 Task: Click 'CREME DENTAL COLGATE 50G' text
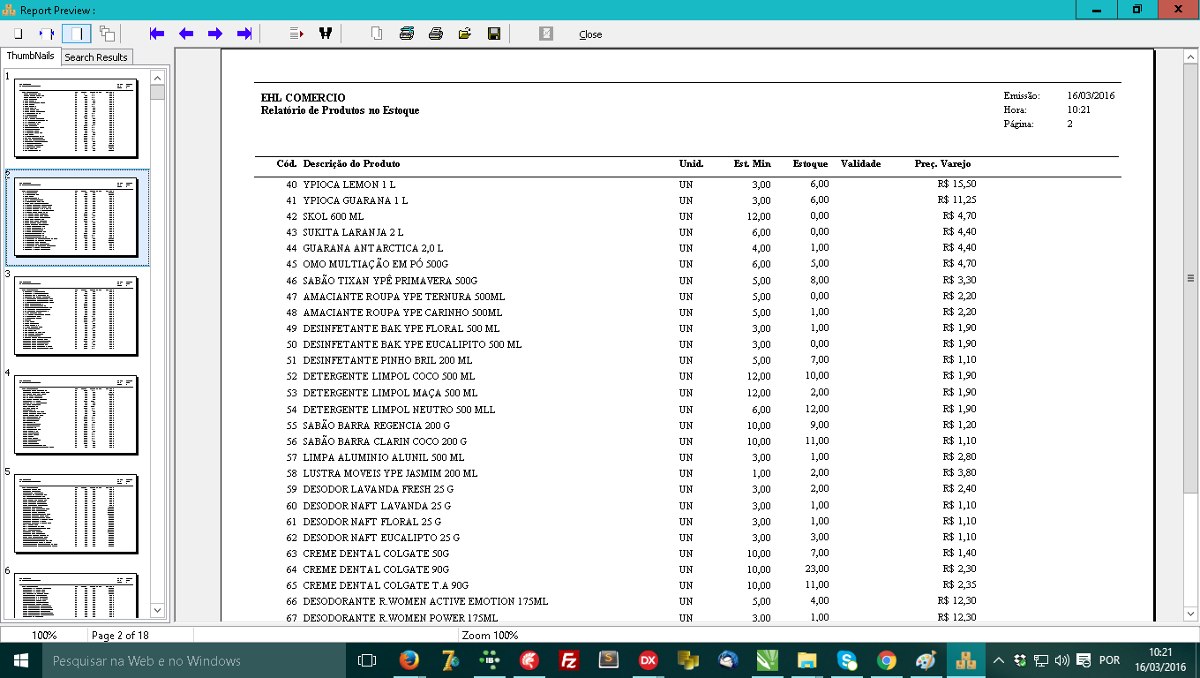click(376, 553)
